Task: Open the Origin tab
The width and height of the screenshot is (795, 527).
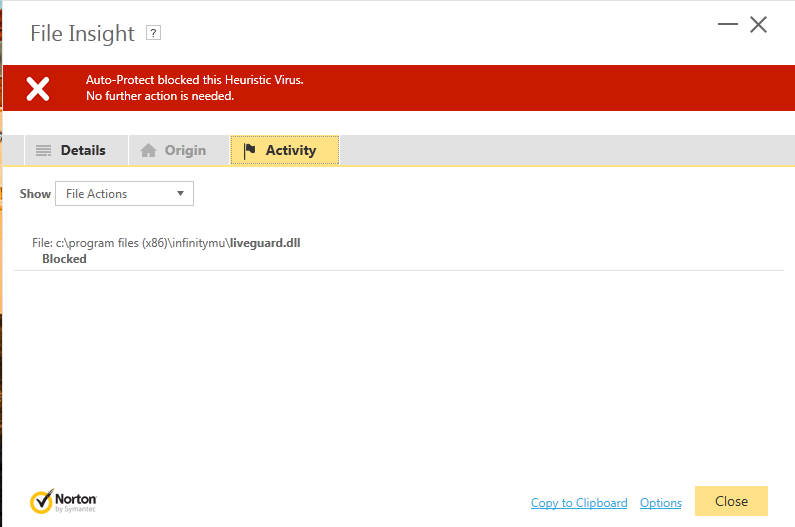Action: pyautogui.click(x=178, y=150)
